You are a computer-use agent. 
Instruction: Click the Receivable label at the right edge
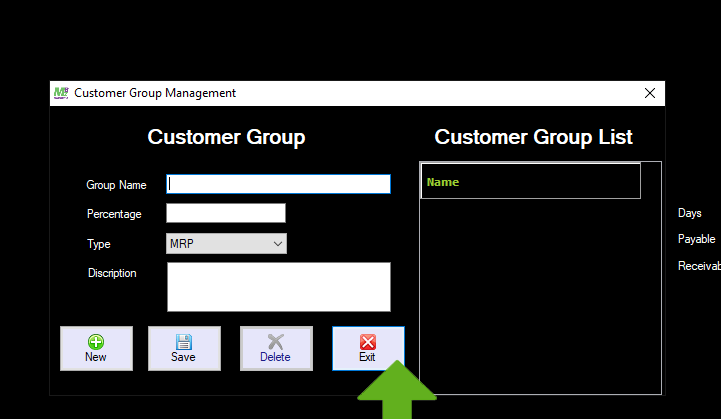(x=699, y=266)
